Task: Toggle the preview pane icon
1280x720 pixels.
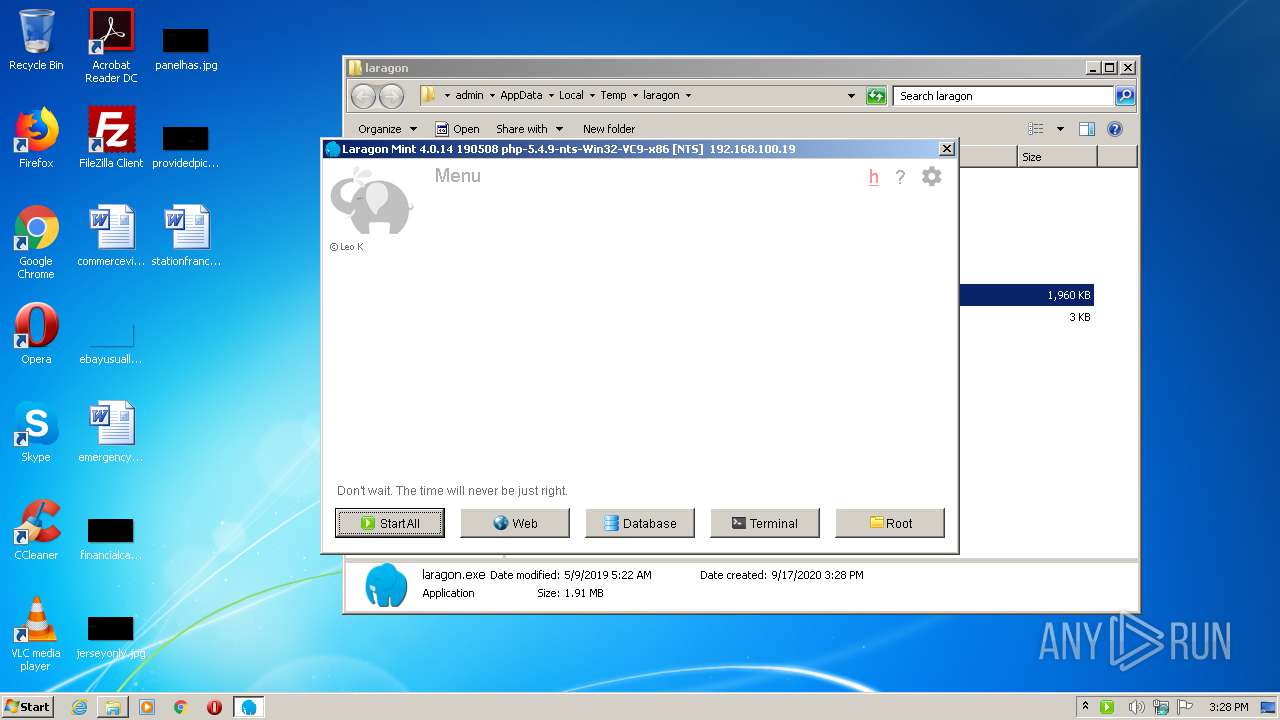Action: [1087, 129]
